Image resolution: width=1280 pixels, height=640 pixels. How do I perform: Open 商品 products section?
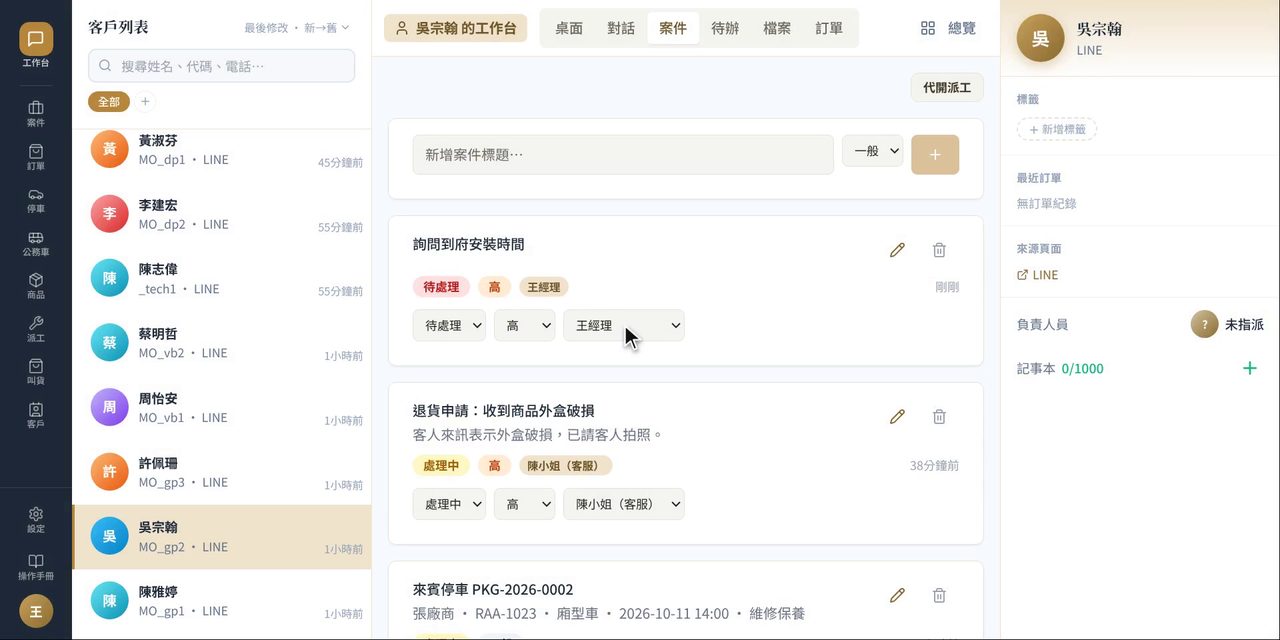click(x=36, y=286)
